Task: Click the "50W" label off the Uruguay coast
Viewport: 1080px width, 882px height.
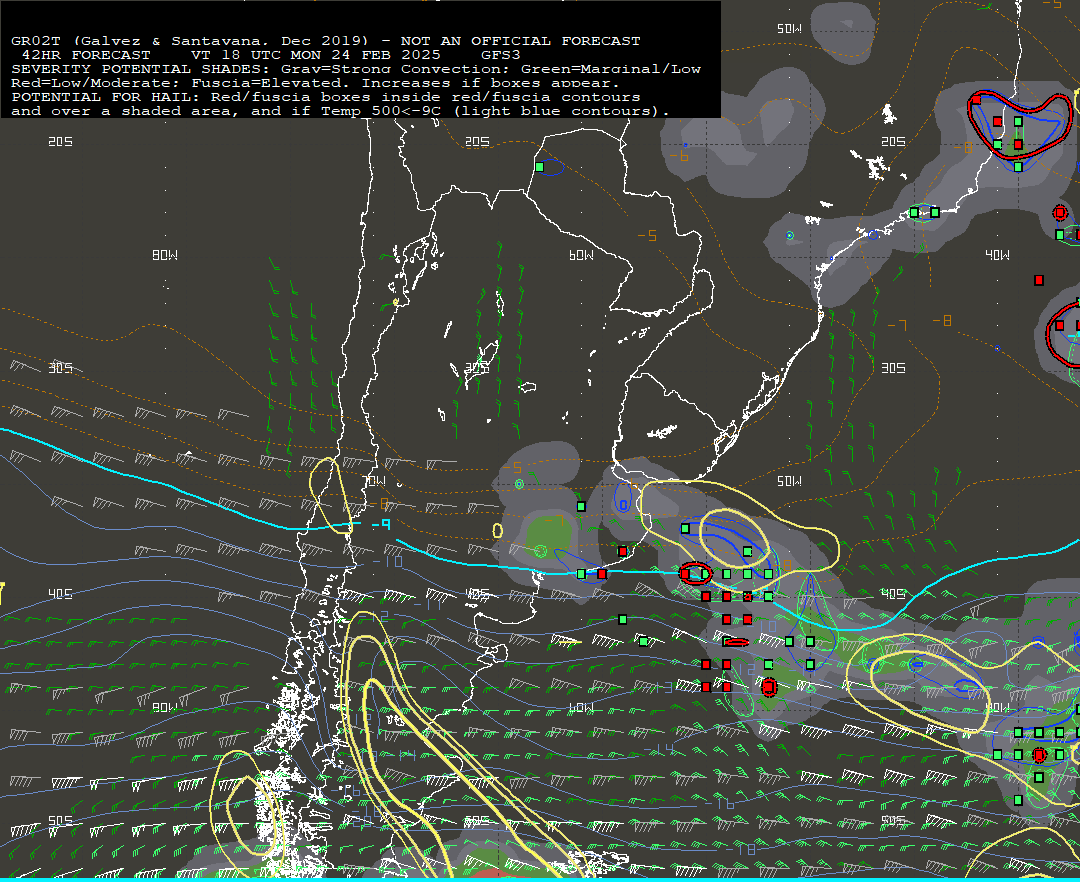Action: tap(789, 481)
